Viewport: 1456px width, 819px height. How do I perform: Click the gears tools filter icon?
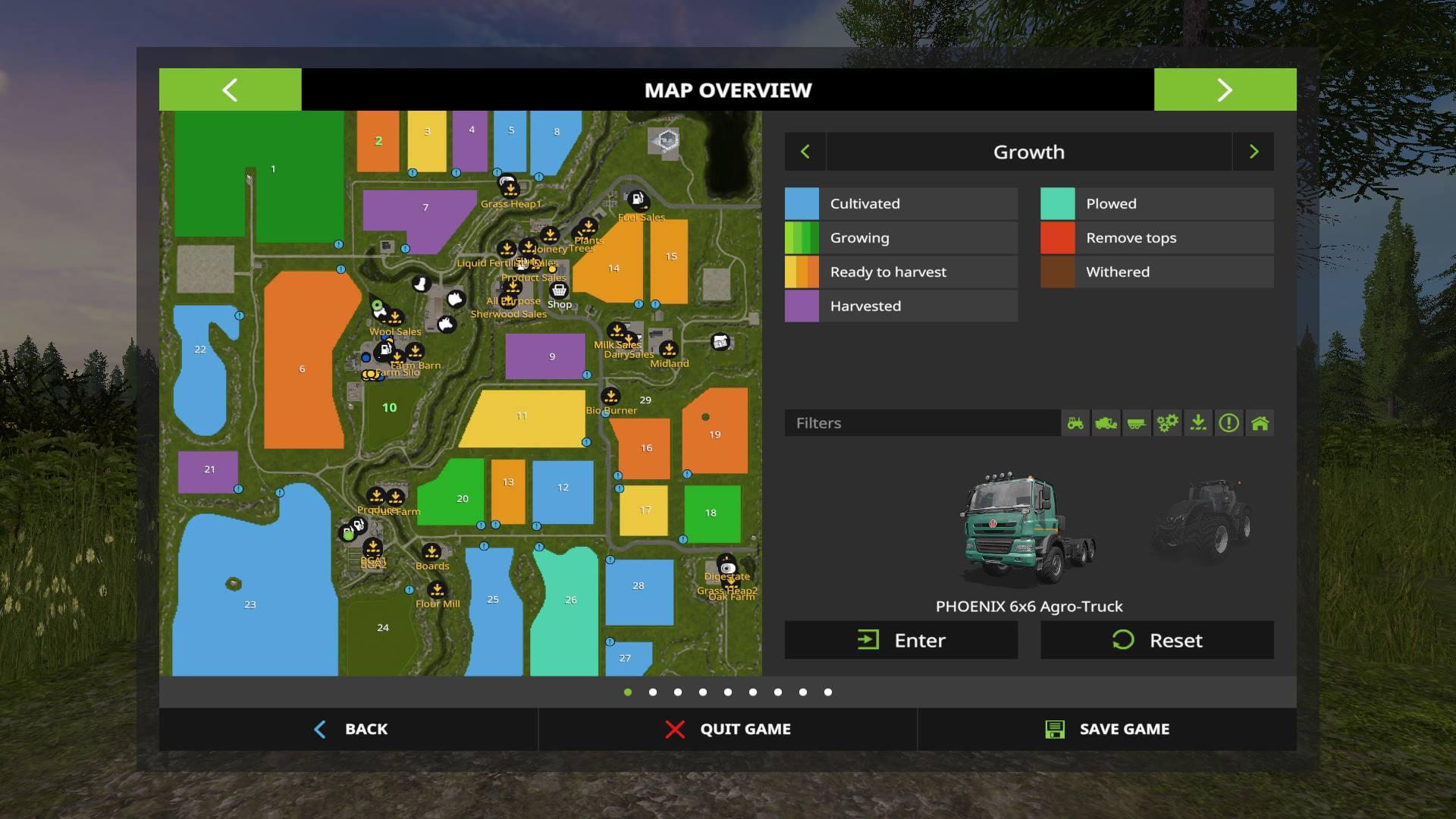[1167, 423]
